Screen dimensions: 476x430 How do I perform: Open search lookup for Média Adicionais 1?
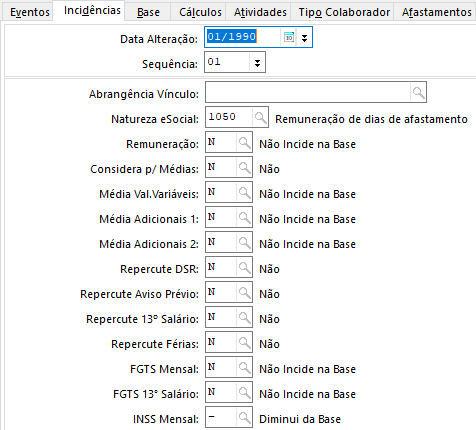244,217
